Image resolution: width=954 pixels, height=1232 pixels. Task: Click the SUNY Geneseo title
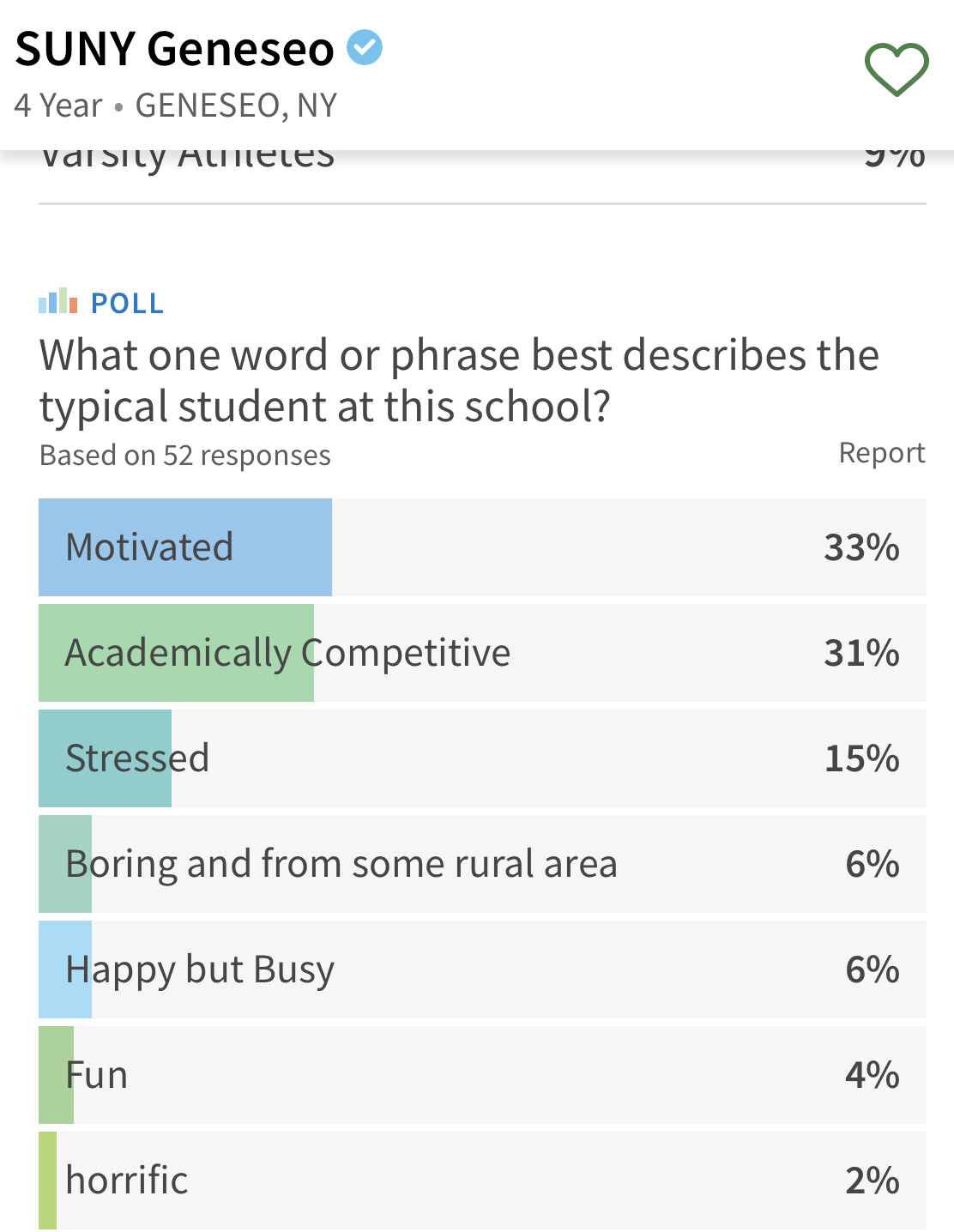[x=175, y=49]
